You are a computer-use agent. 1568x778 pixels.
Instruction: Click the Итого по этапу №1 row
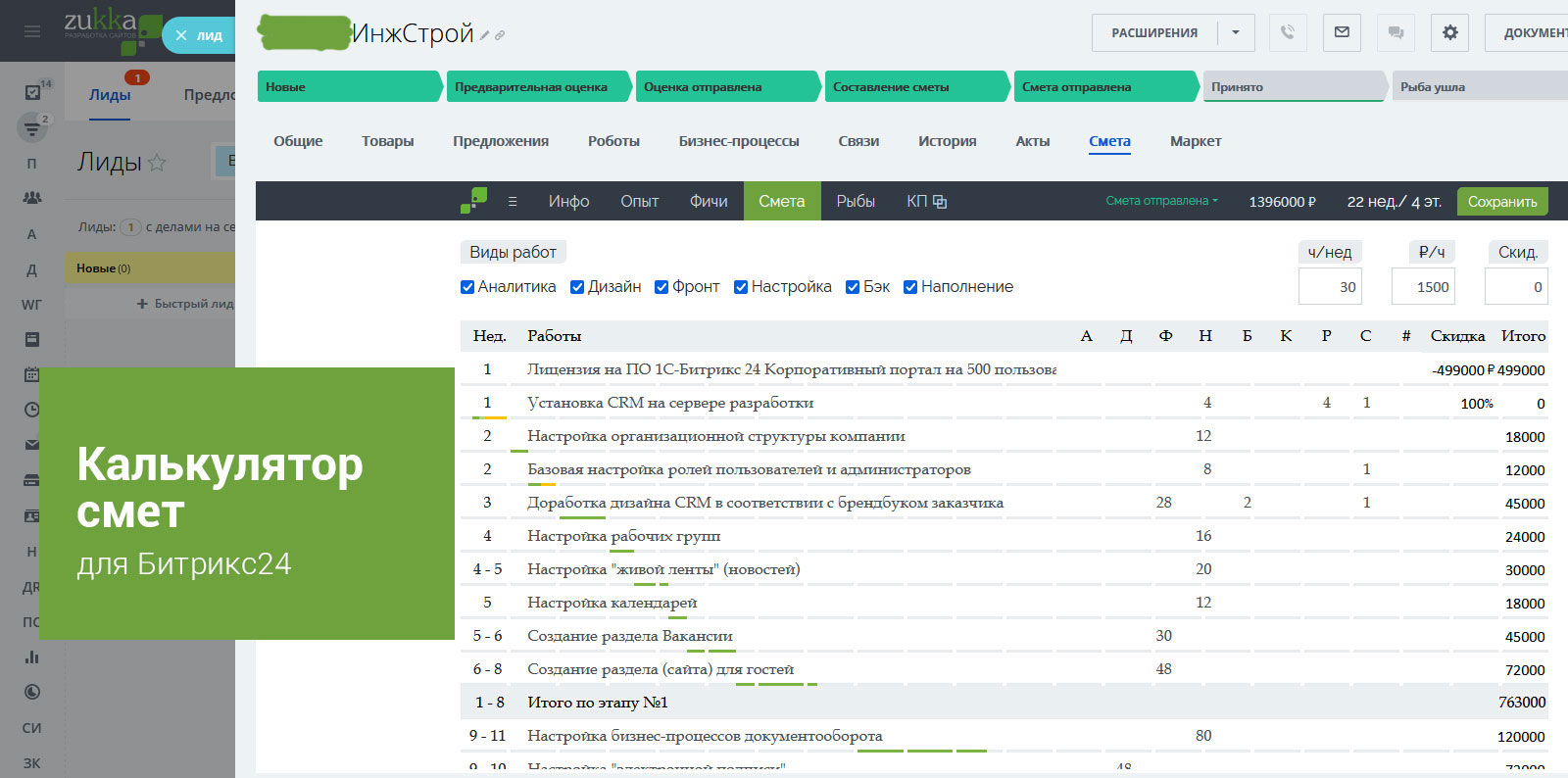click(x=1004, y=703)
